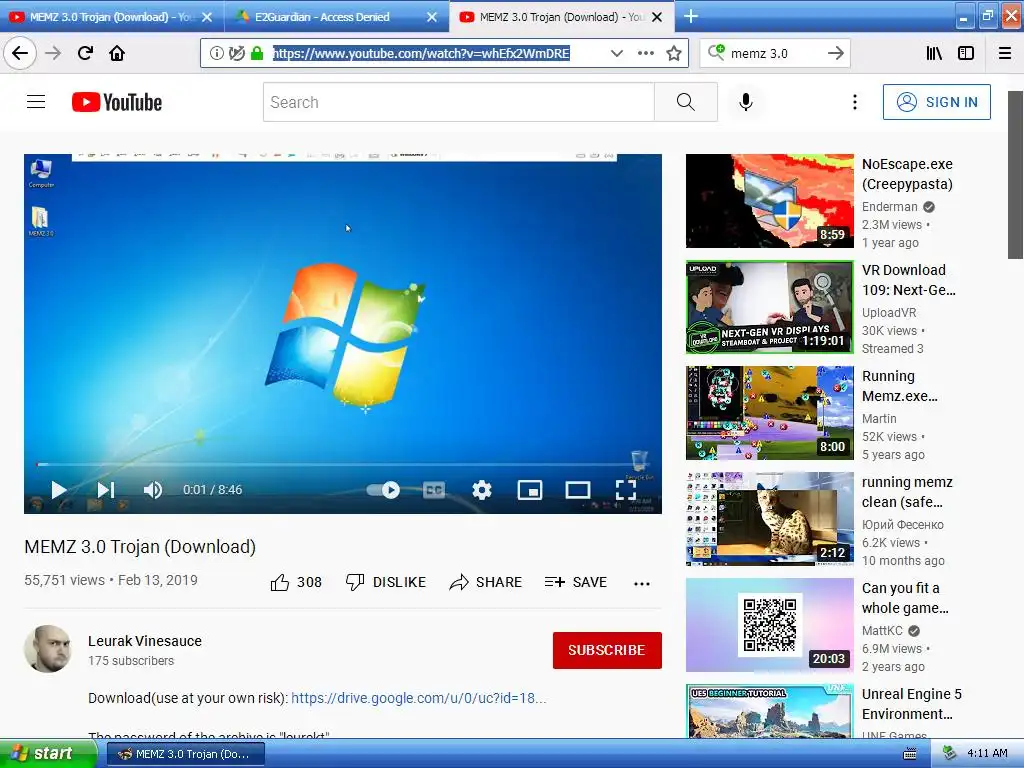Open running memz clean video title
Viewport: 1024px width, 768px height.
907,492
